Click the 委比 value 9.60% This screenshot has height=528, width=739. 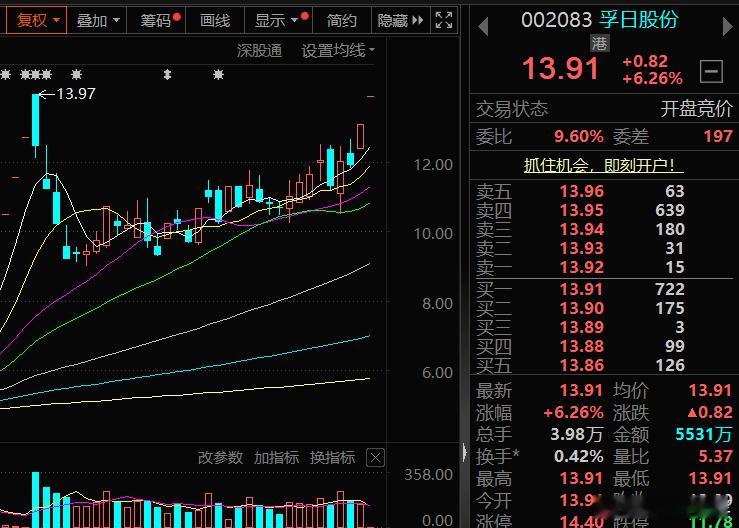(579, 137)
